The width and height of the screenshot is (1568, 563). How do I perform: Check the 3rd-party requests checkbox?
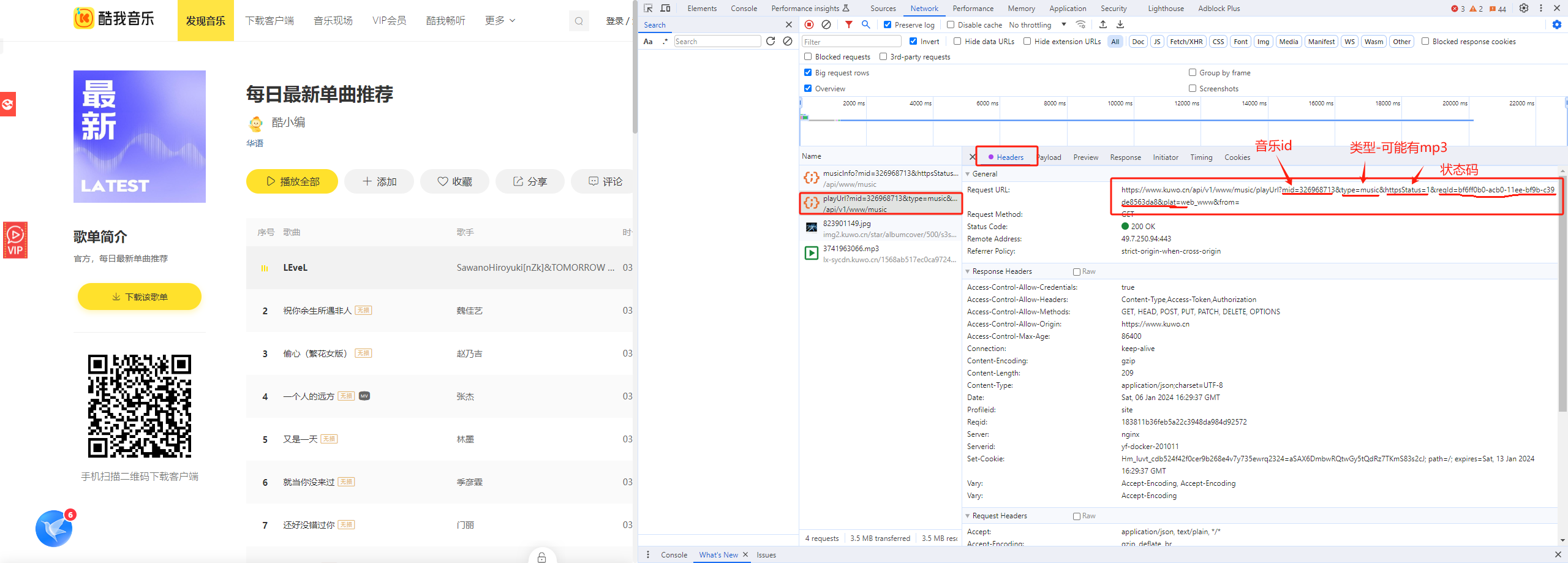[883, 56]
